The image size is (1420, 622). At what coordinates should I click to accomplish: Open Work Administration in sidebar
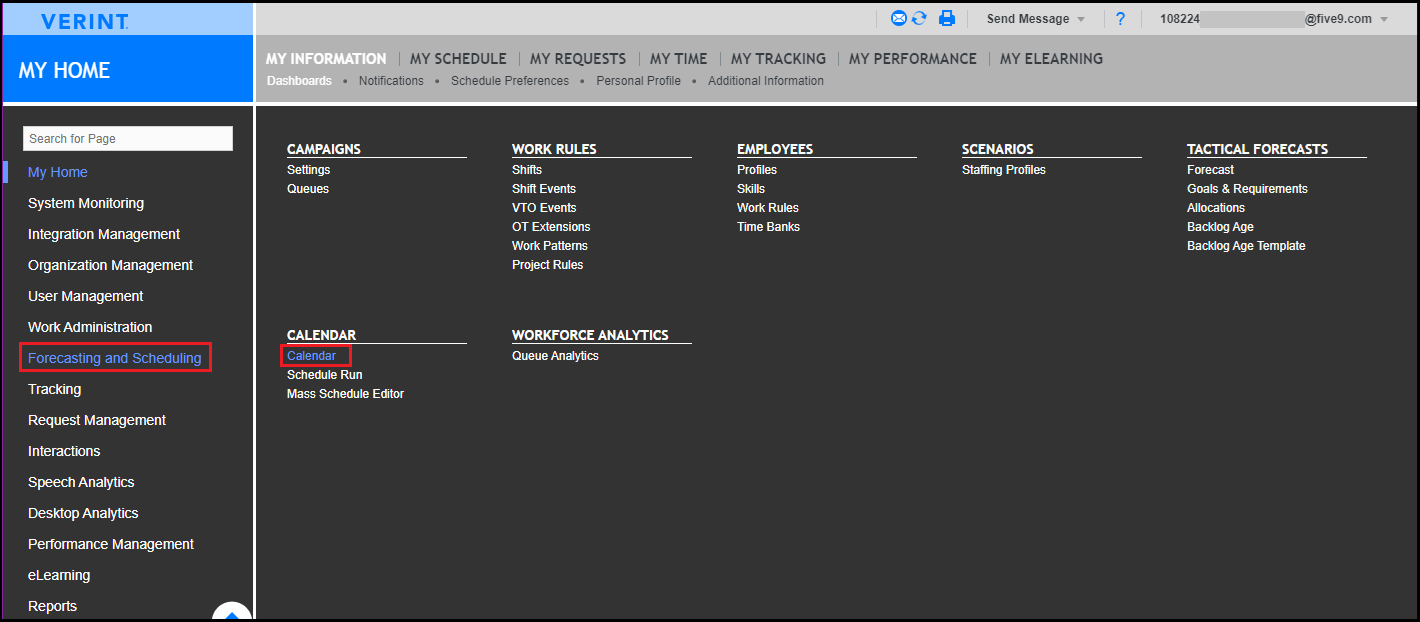coord(90,327)
